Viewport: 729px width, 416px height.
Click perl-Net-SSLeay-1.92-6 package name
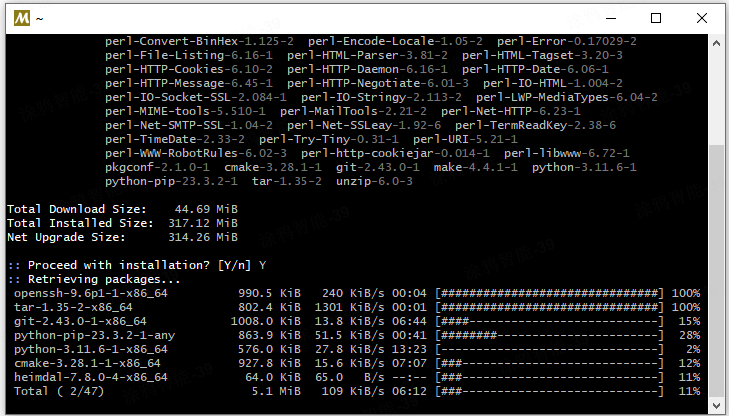click(364, 125)
